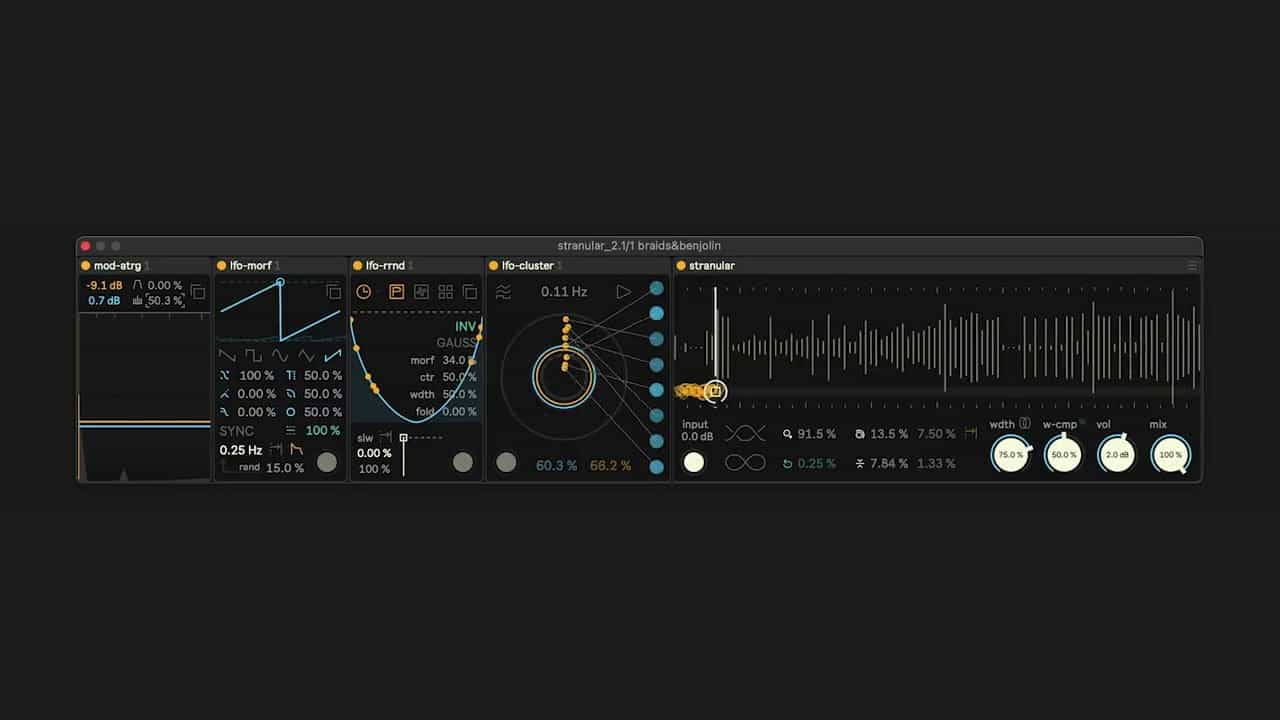This screenshot has height=720, width=1280.
Task: Toggle the lfo-rrnd module power dot
Action: tap(358, 266)
